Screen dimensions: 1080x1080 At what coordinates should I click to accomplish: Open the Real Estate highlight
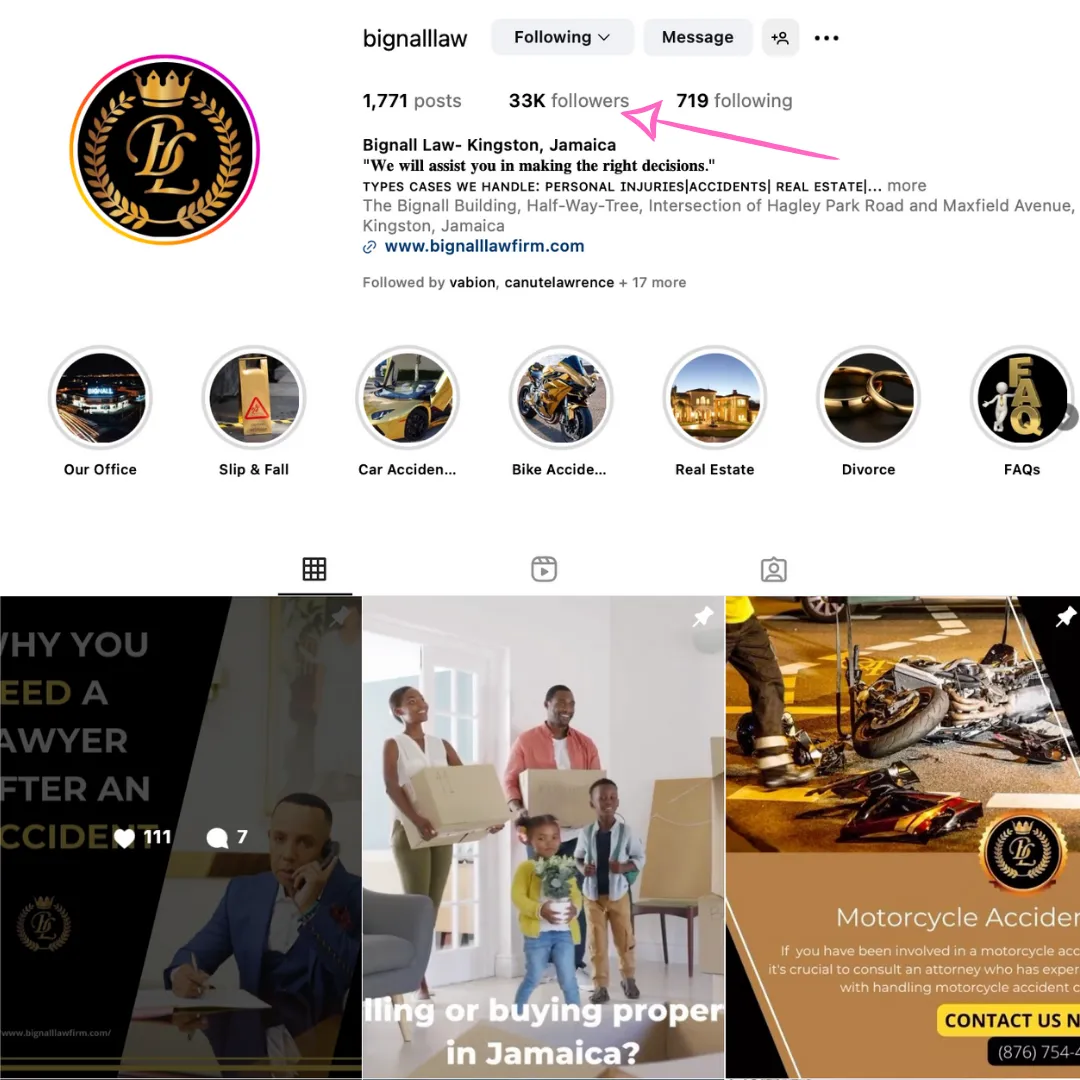pos(715,397)
